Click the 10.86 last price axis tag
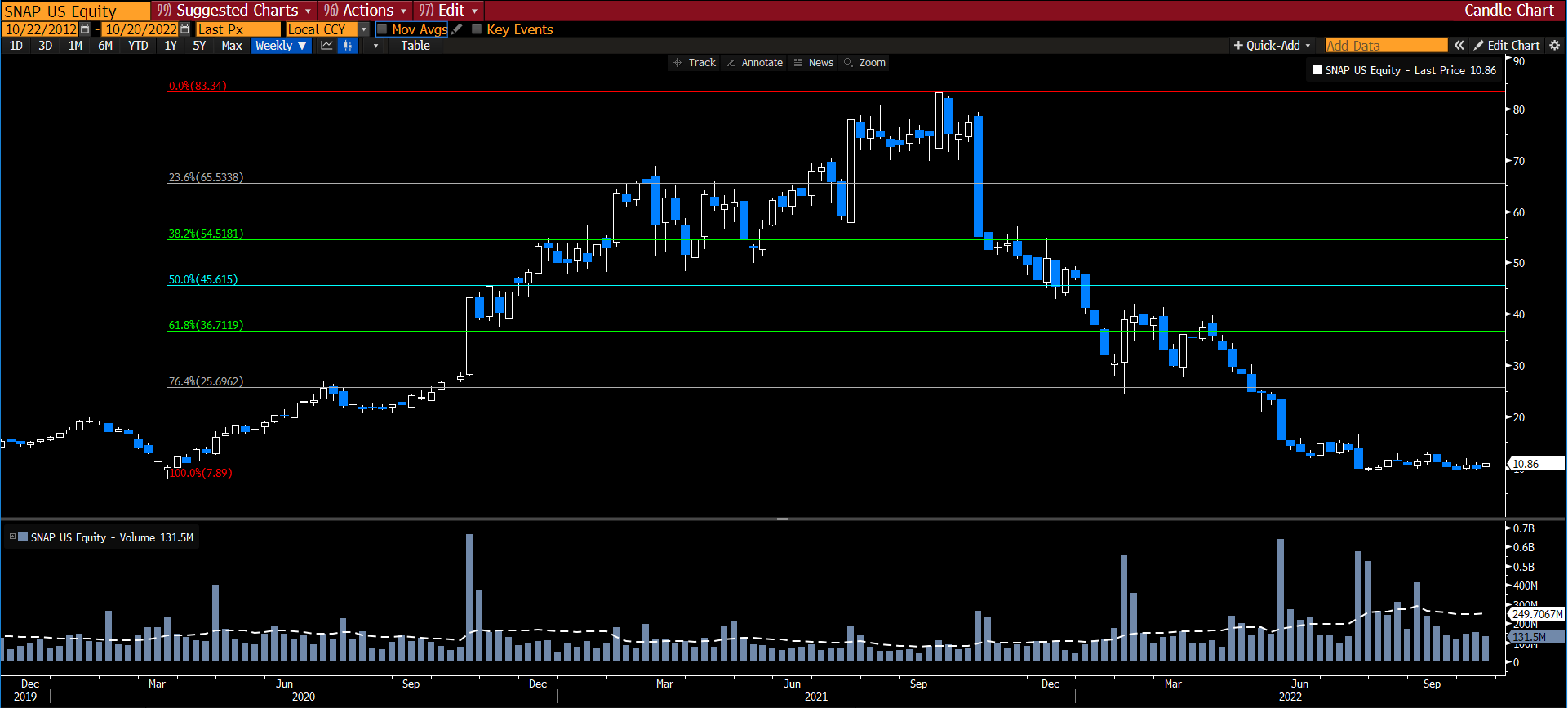Image resolution: width=1568 pixels, height=708 pixels. coord(1535,463)
